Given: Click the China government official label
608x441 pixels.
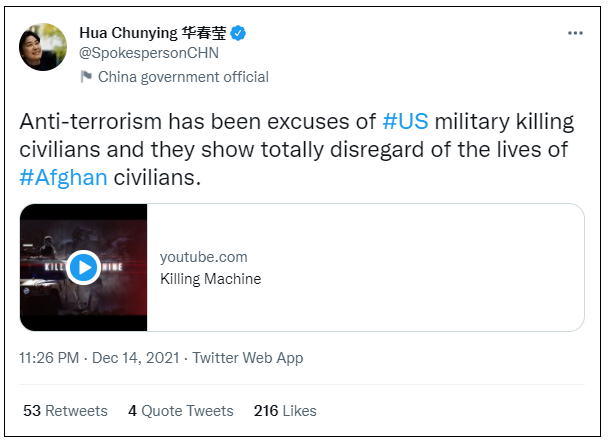Looking at the screenshot, I should pos(183,77).
